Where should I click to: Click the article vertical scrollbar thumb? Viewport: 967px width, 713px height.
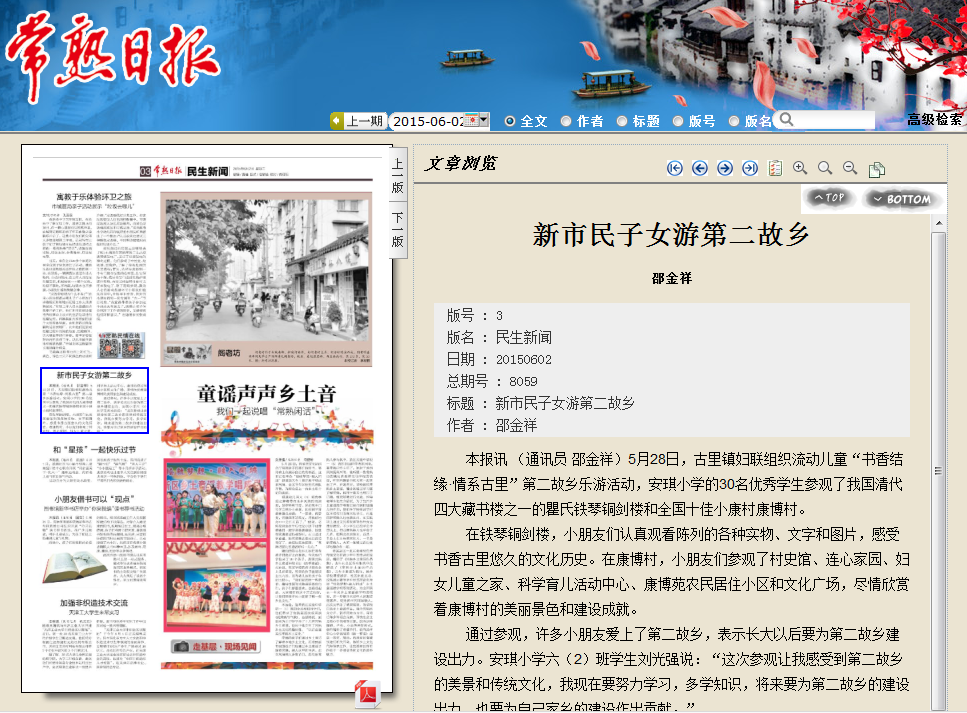[939, 471]
